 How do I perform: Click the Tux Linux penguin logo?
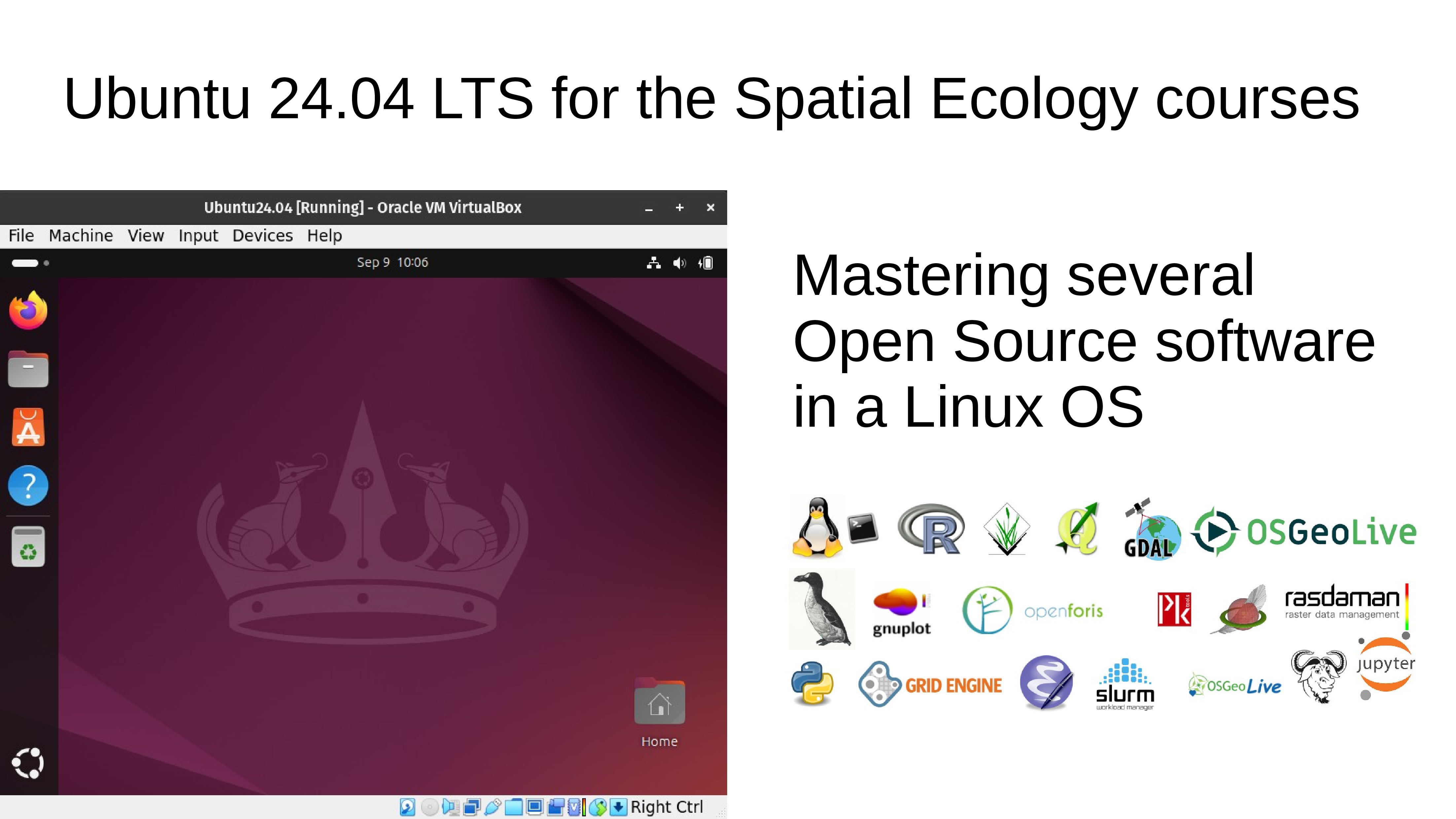point(817,527)
